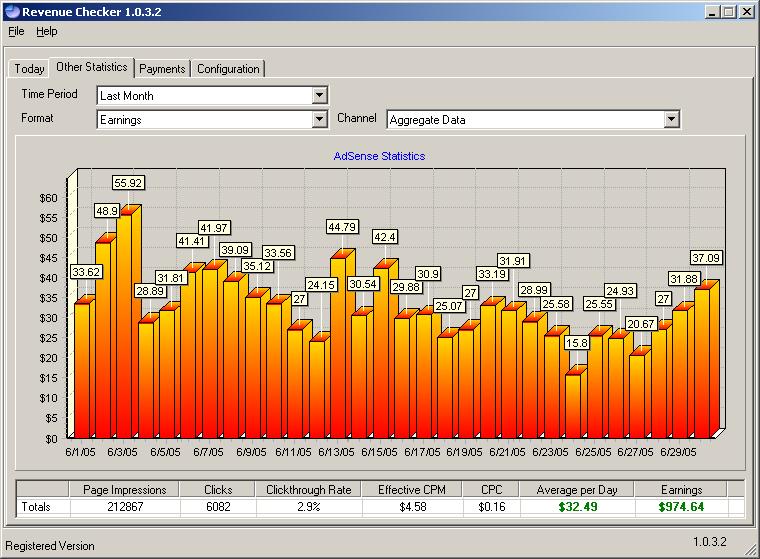
Task: Click the Aggregate Data channel field
Action: (524, 120)
